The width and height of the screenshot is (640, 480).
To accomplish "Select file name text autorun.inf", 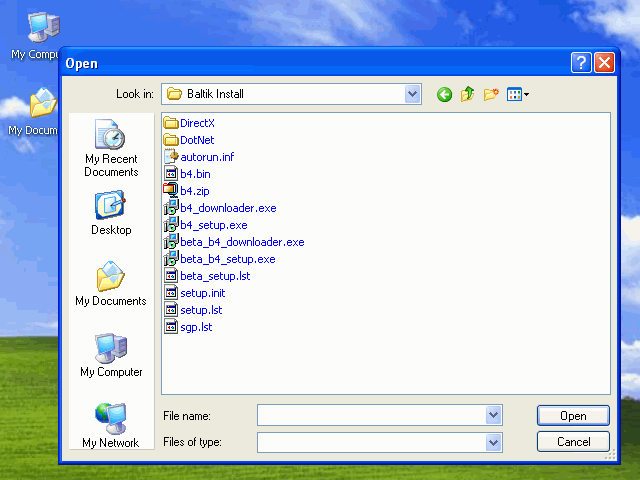I will point(207,157).
